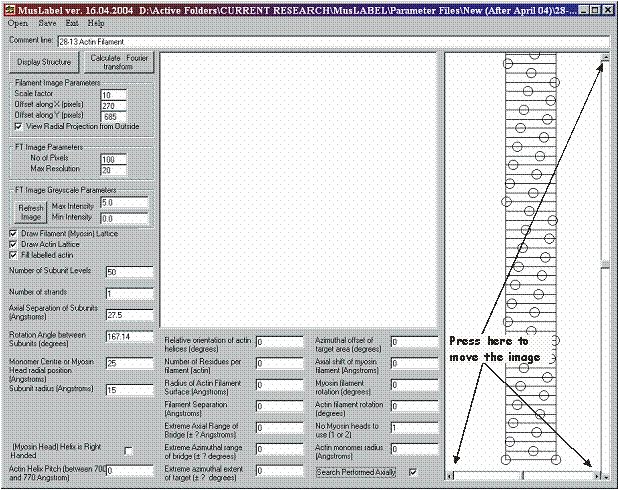Viewport: 618px width, 490px height.
Task: Open the Open menu
Action: click(18, 23)
